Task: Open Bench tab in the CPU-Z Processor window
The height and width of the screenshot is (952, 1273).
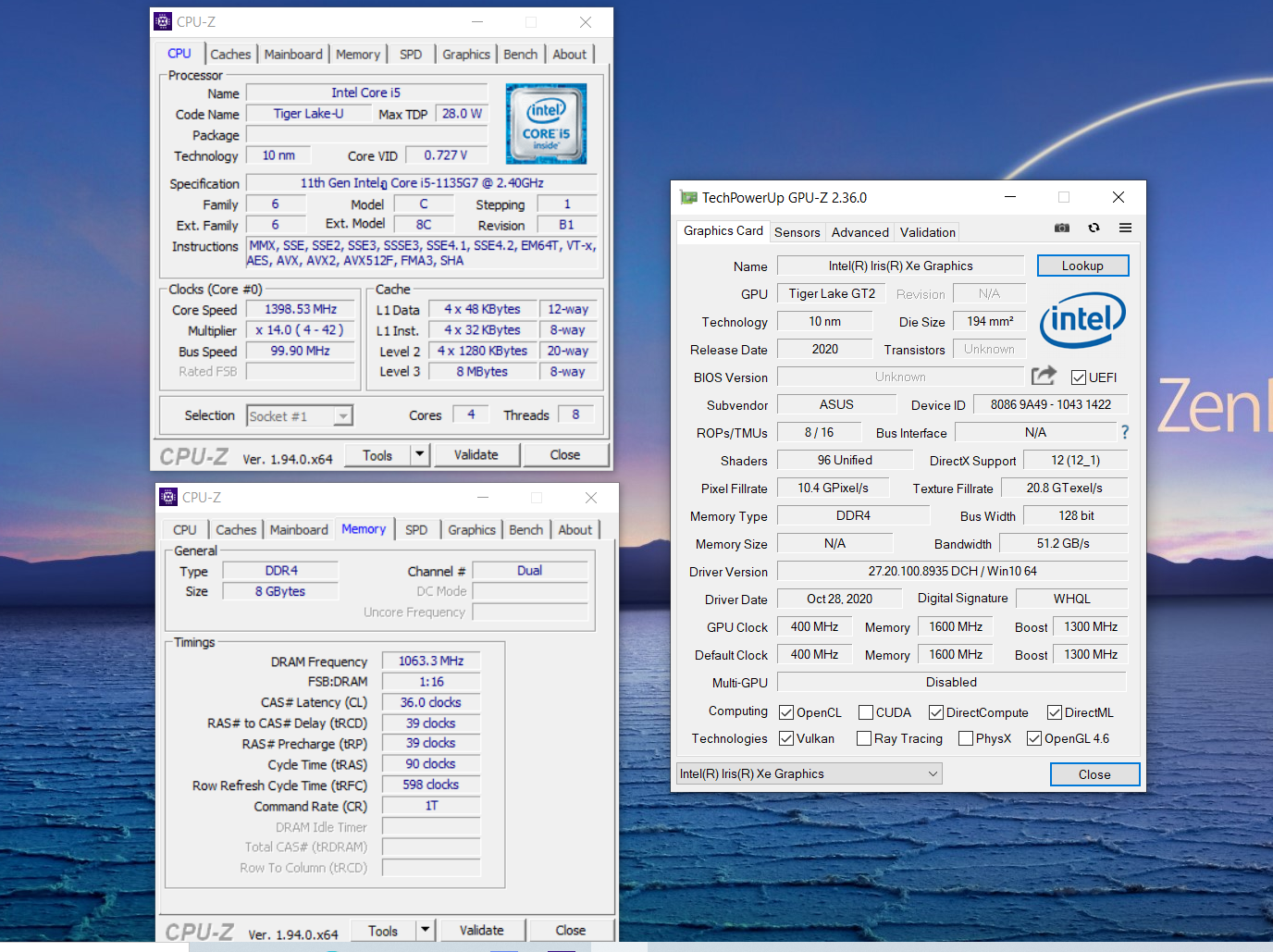Action: [521, 55]
